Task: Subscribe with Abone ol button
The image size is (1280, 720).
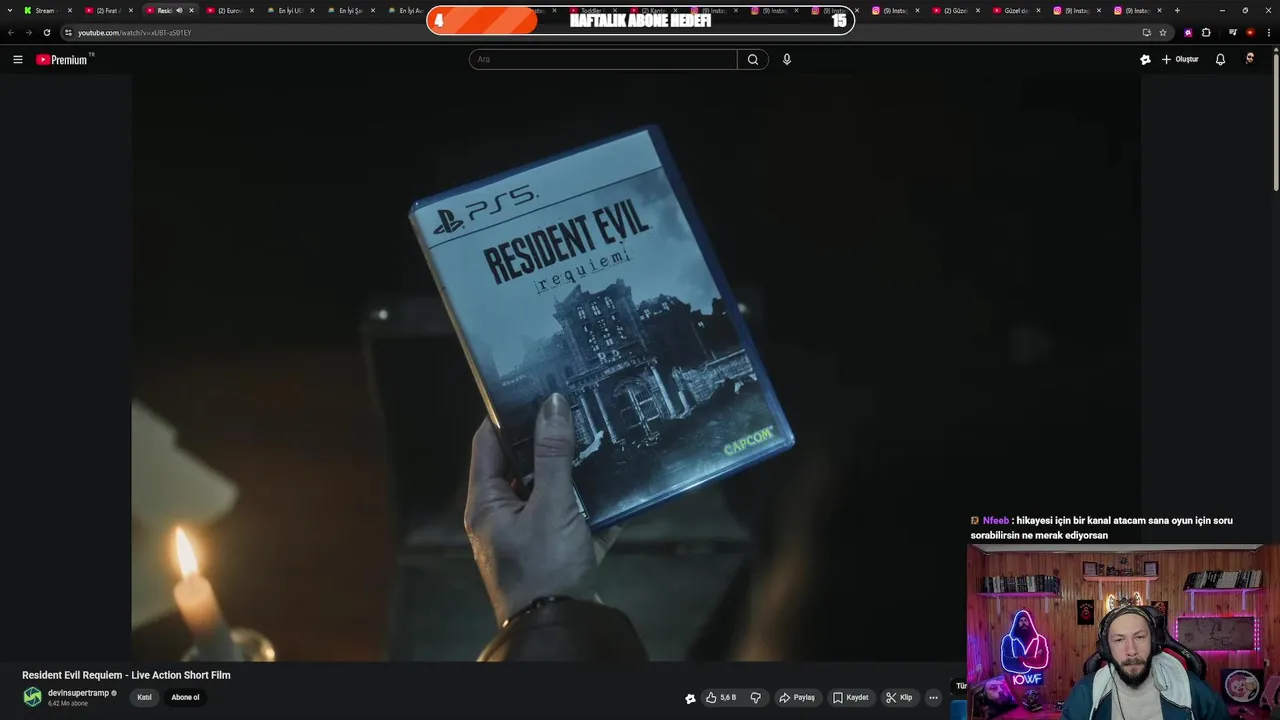Action: (x=185, y=698)
